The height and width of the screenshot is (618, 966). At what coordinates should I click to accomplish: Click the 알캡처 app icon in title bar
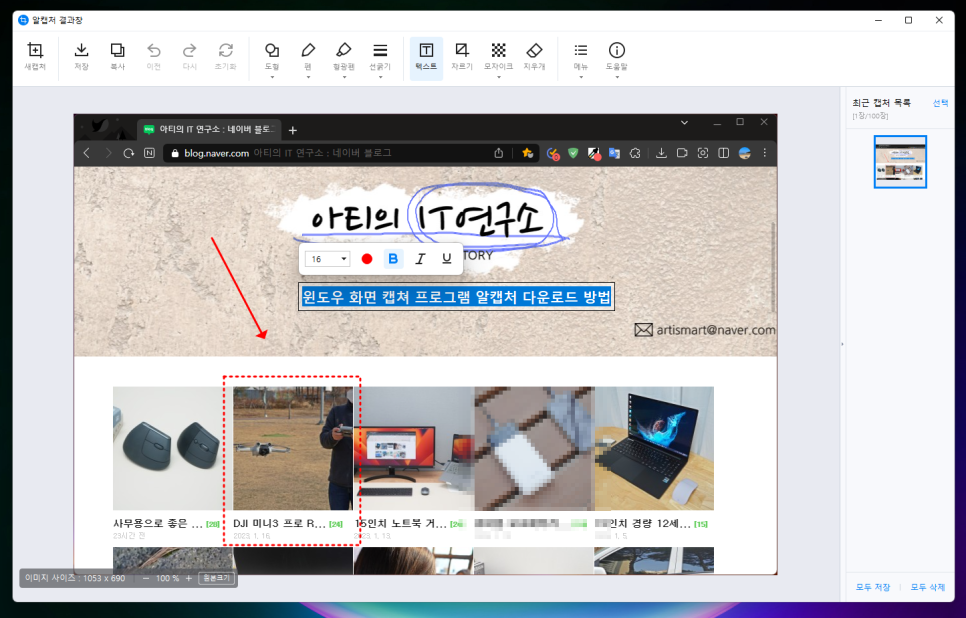23,20
